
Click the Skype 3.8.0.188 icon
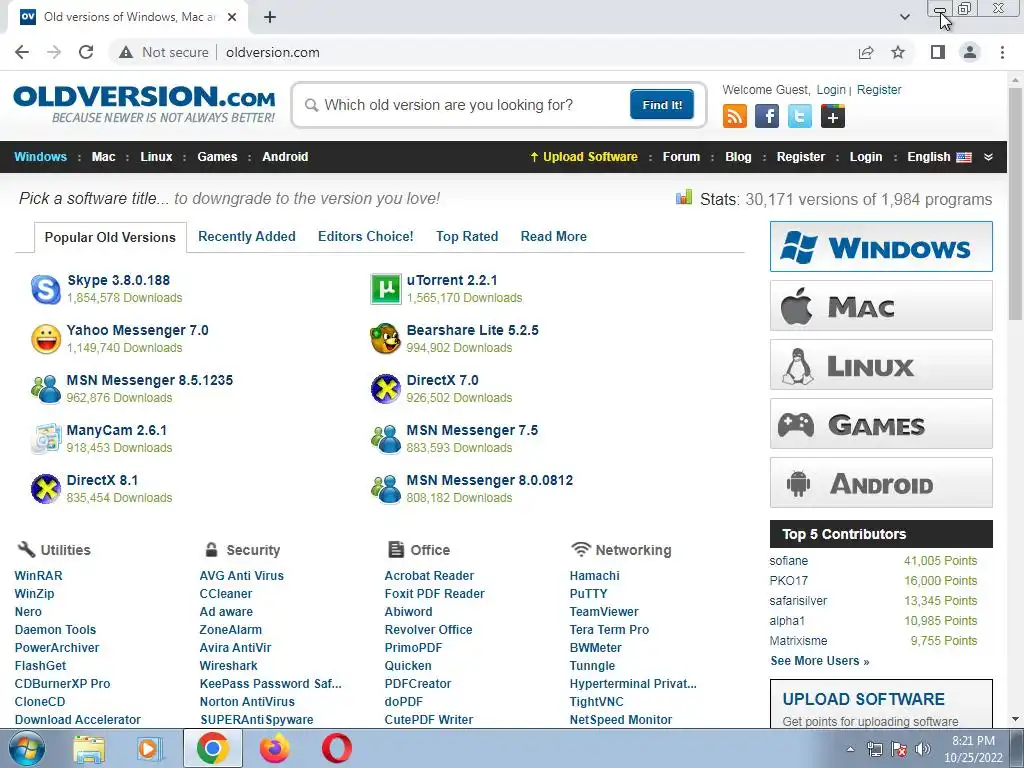coord(46,289)
